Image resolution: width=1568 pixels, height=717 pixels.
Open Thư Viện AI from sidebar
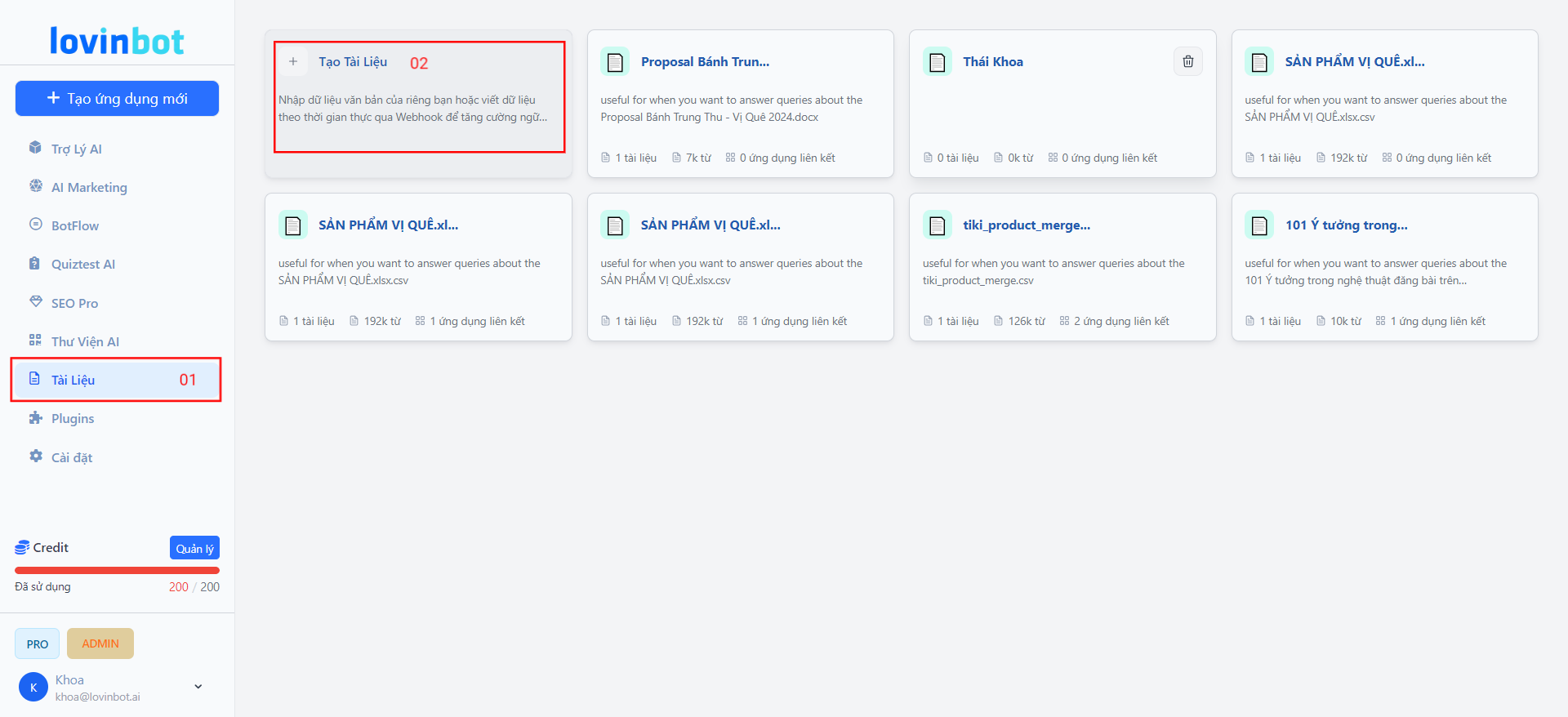[85, 341]
